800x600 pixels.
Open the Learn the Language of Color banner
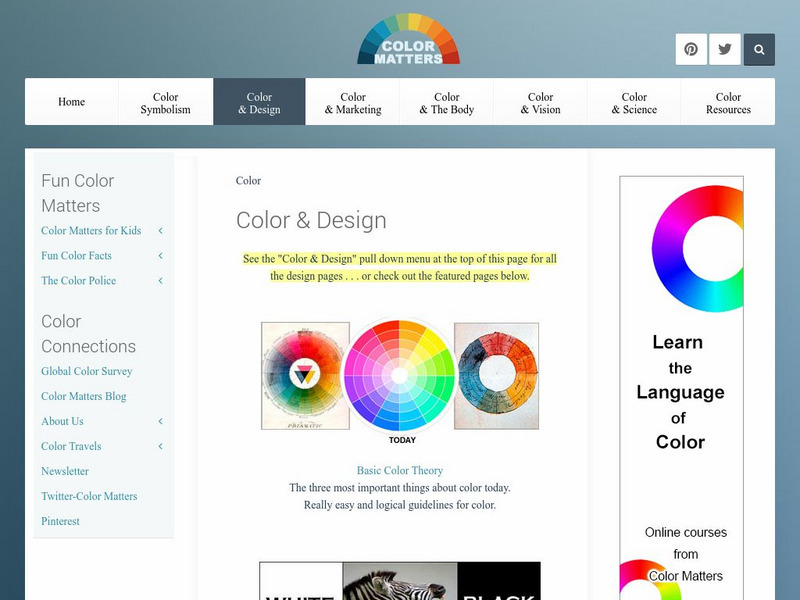[x=681, y=388]
